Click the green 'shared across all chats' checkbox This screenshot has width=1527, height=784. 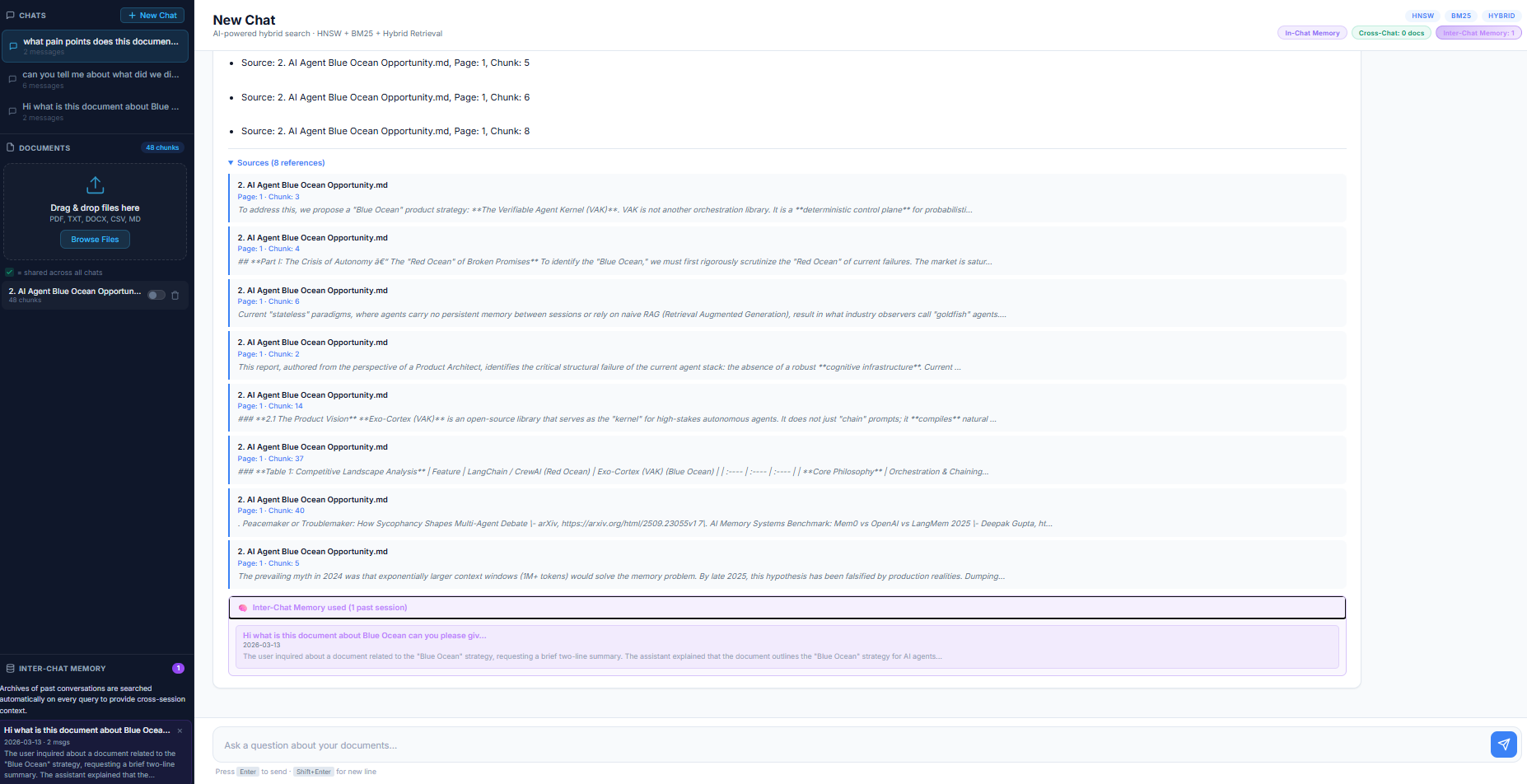click(9, 273)
